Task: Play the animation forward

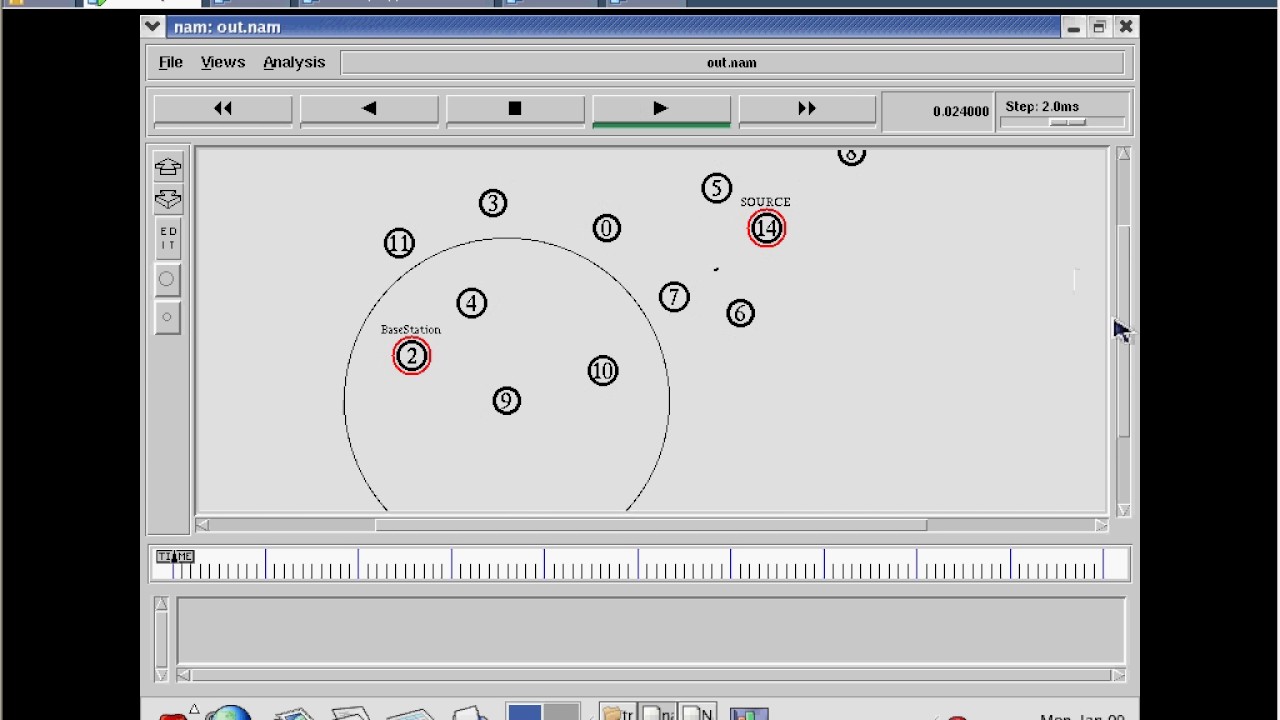Action: pyautogui.click(x=661, y=109)
